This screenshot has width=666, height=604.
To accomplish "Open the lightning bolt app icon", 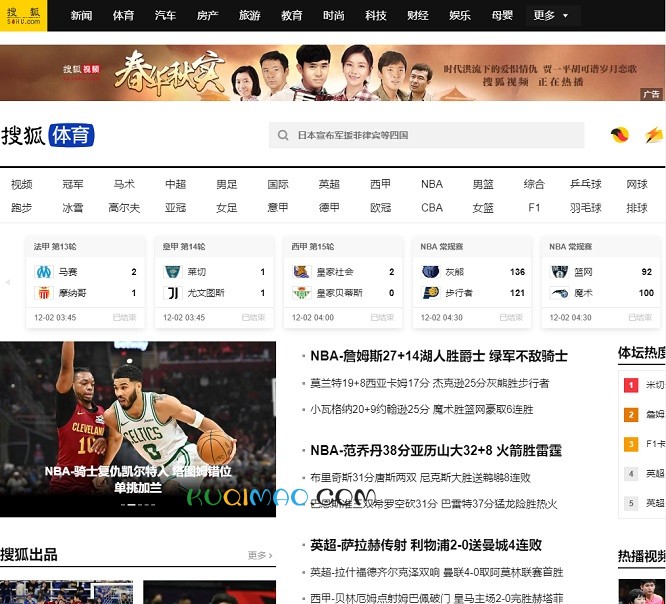I will click(x=654, y=135).
